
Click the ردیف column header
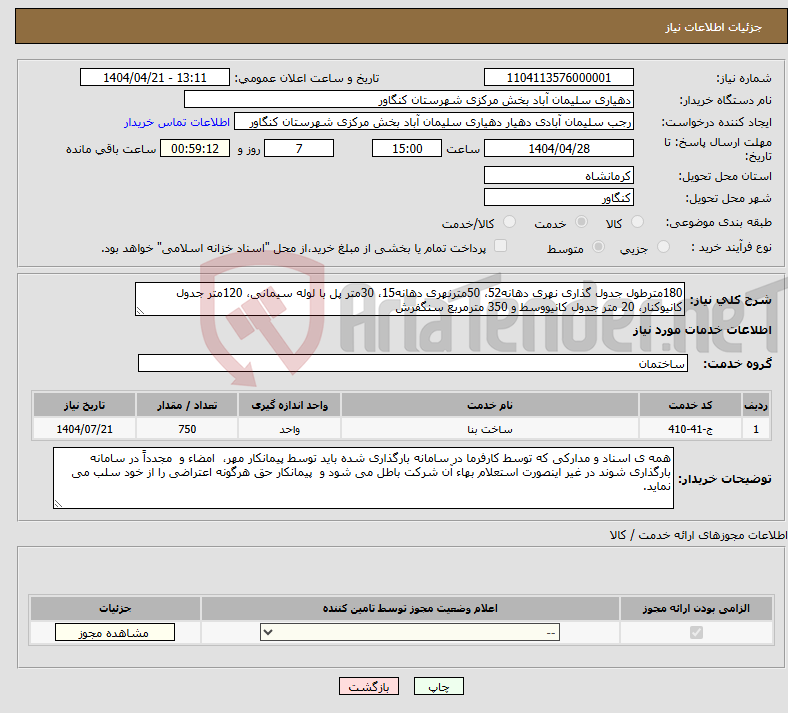pyautogui.click(x=756, y=405)
